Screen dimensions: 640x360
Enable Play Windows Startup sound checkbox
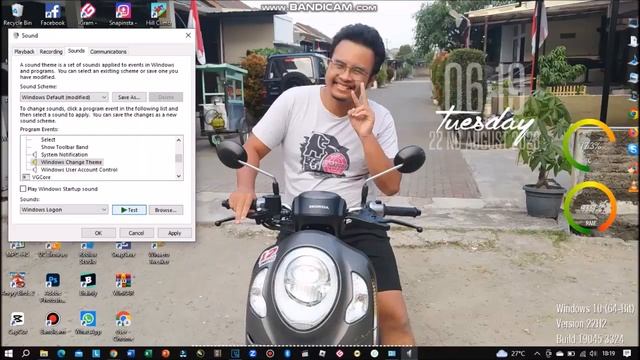(x=23, y=189)
